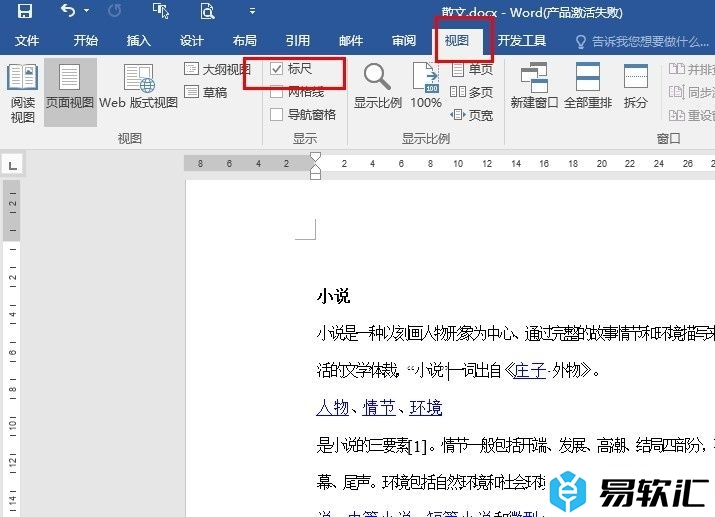Uncheck the 标尺 ruler checkbox
Screen dimensions: 715x517
pyautogui.click(x=276, y=69)
